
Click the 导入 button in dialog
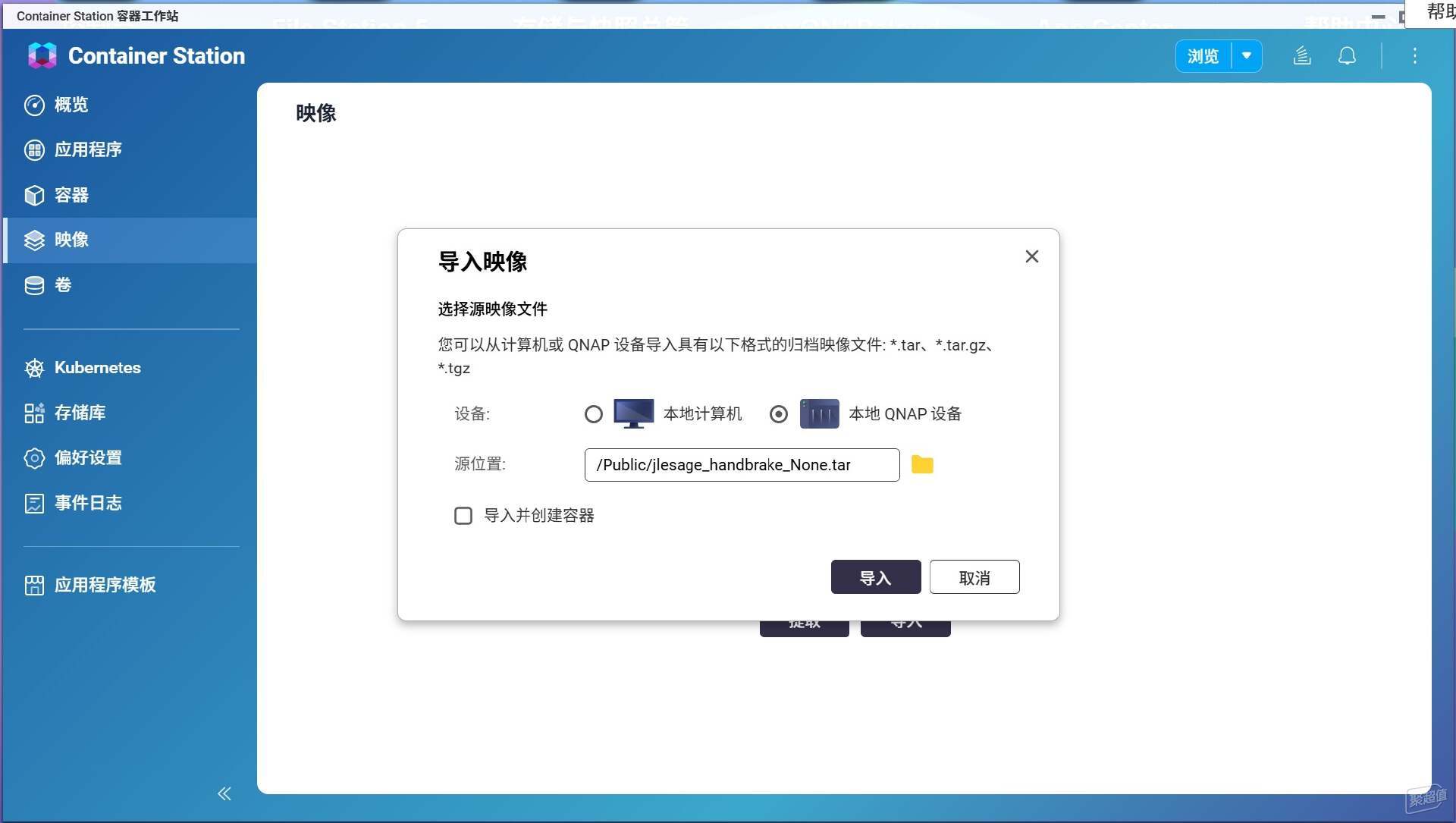click(876, 577)
